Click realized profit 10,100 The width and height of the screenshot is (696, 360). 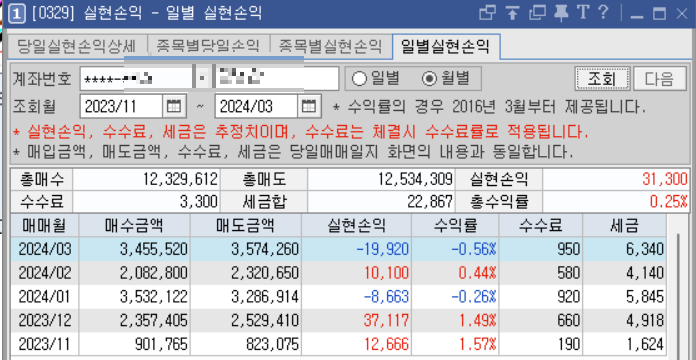386,273
